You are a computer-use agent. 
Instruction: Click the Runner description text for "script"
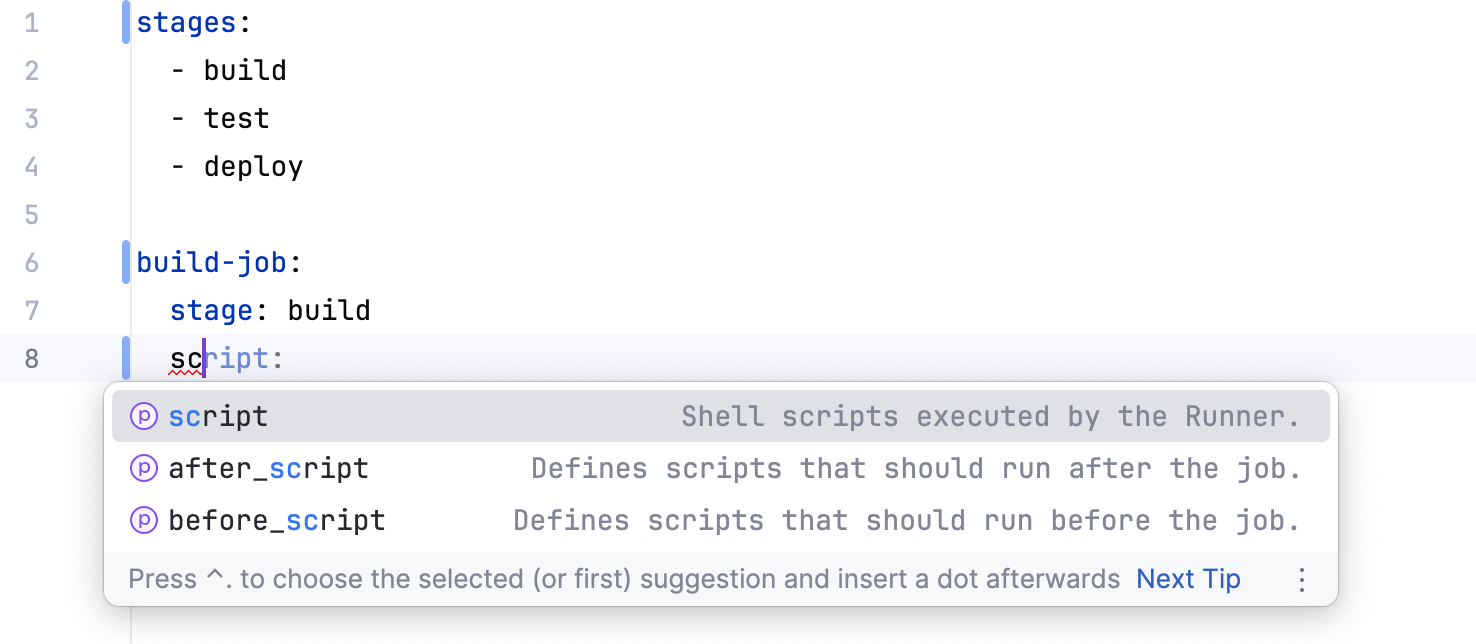coord(992,416)
